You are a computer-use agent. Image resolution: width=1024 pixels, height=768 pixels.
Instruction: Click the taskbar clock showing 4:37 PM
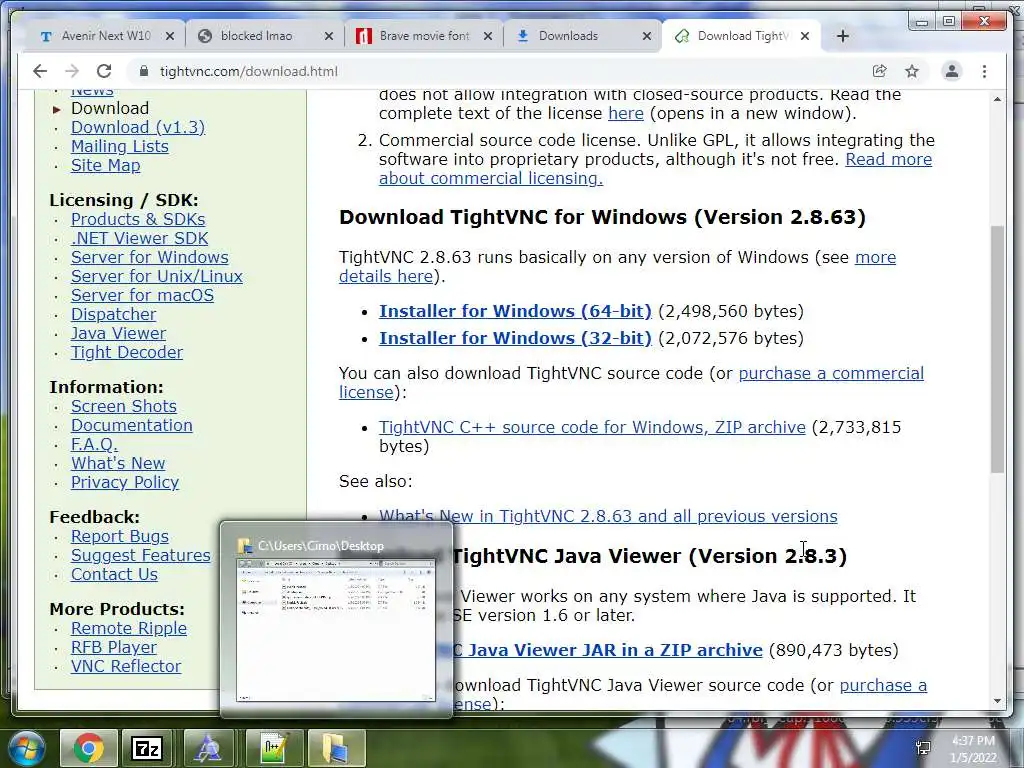[x=973, y=748]
